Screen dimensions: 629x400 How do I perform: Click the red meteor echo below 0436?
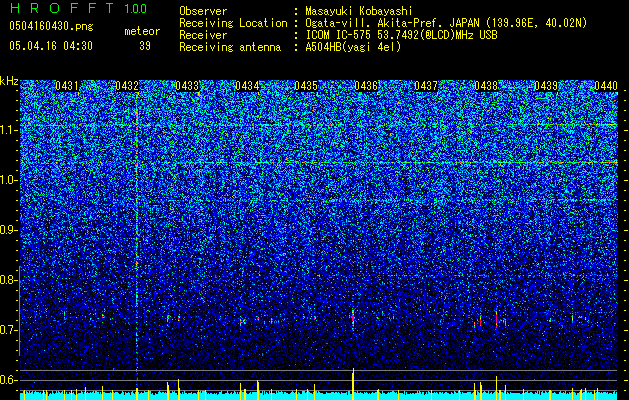point(353,317)
